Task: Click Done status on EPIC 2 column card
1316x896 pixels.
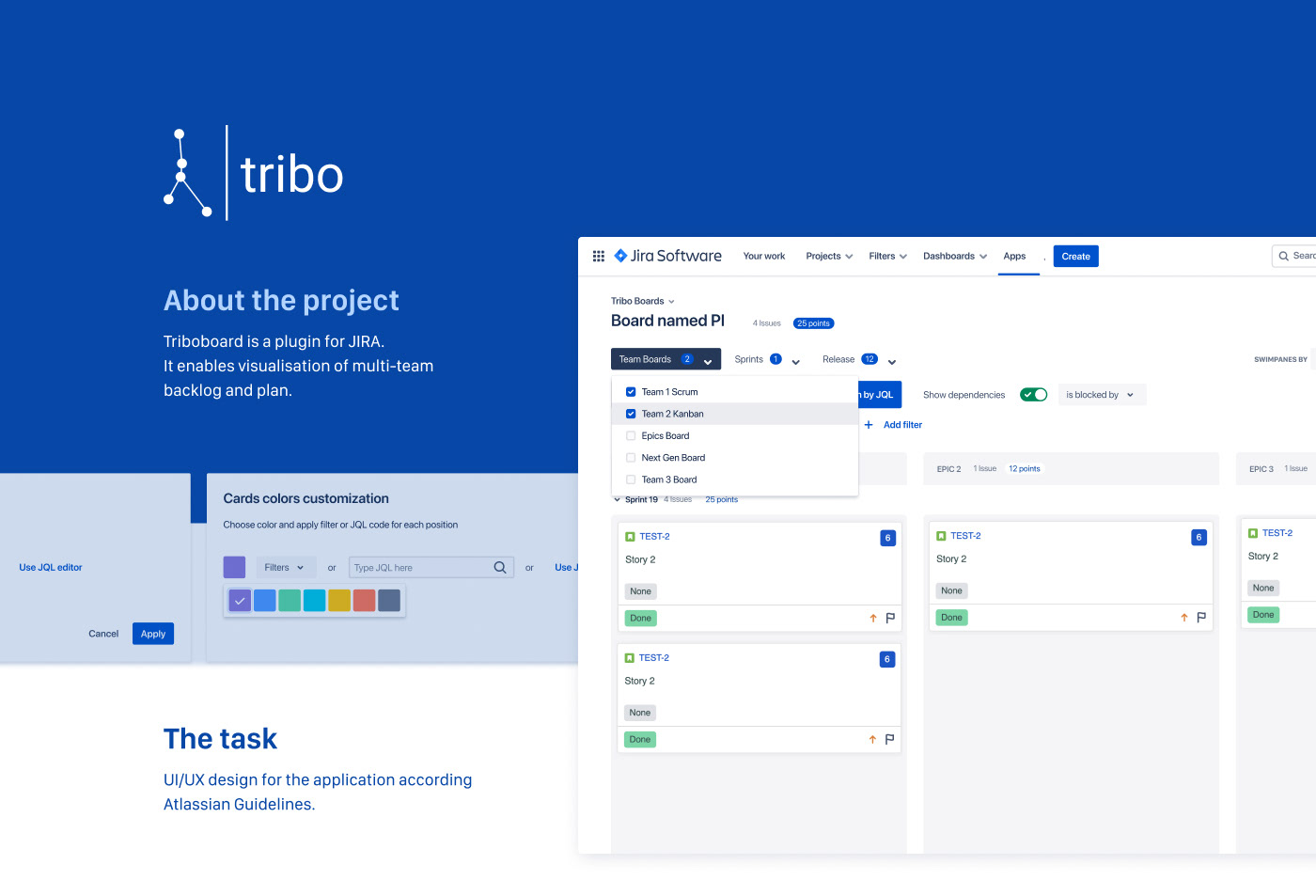Action: click(952, 618)
